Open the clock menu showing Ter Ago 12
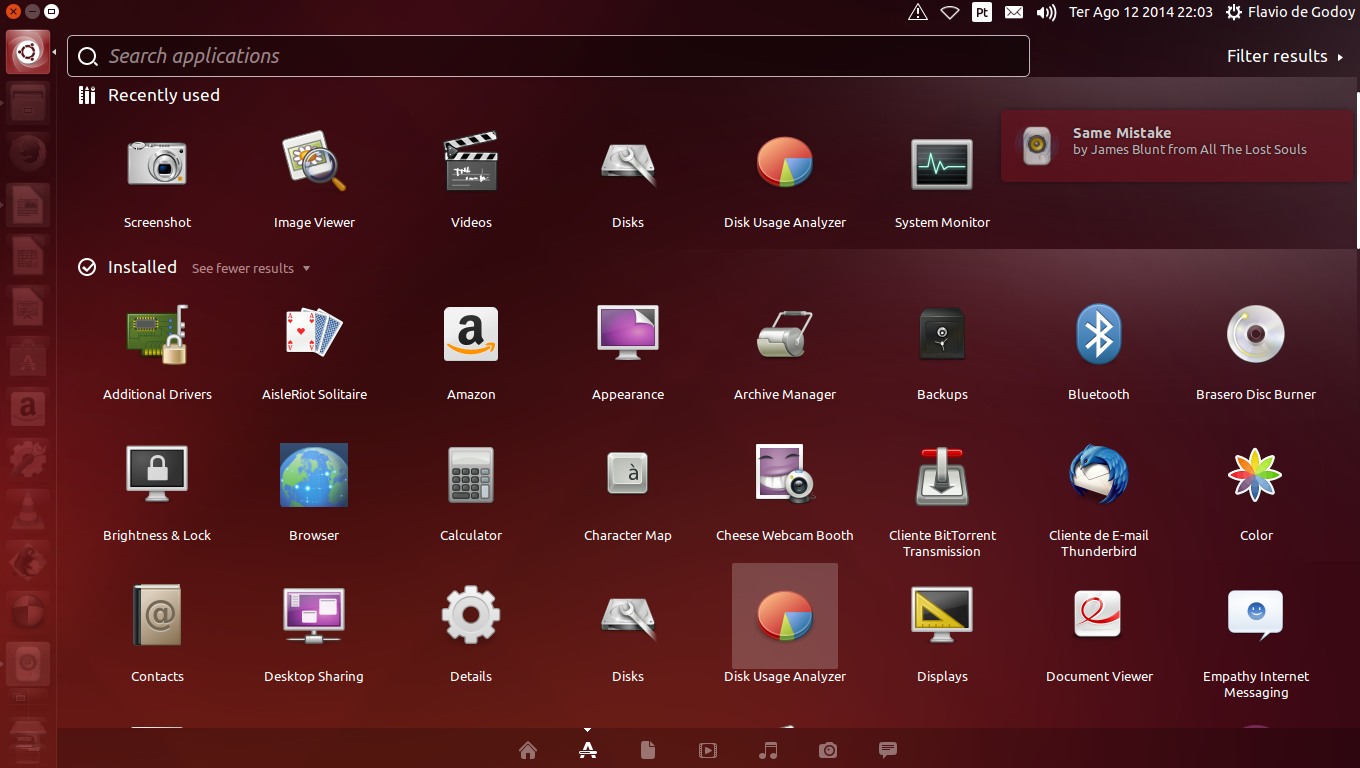 1140,12
